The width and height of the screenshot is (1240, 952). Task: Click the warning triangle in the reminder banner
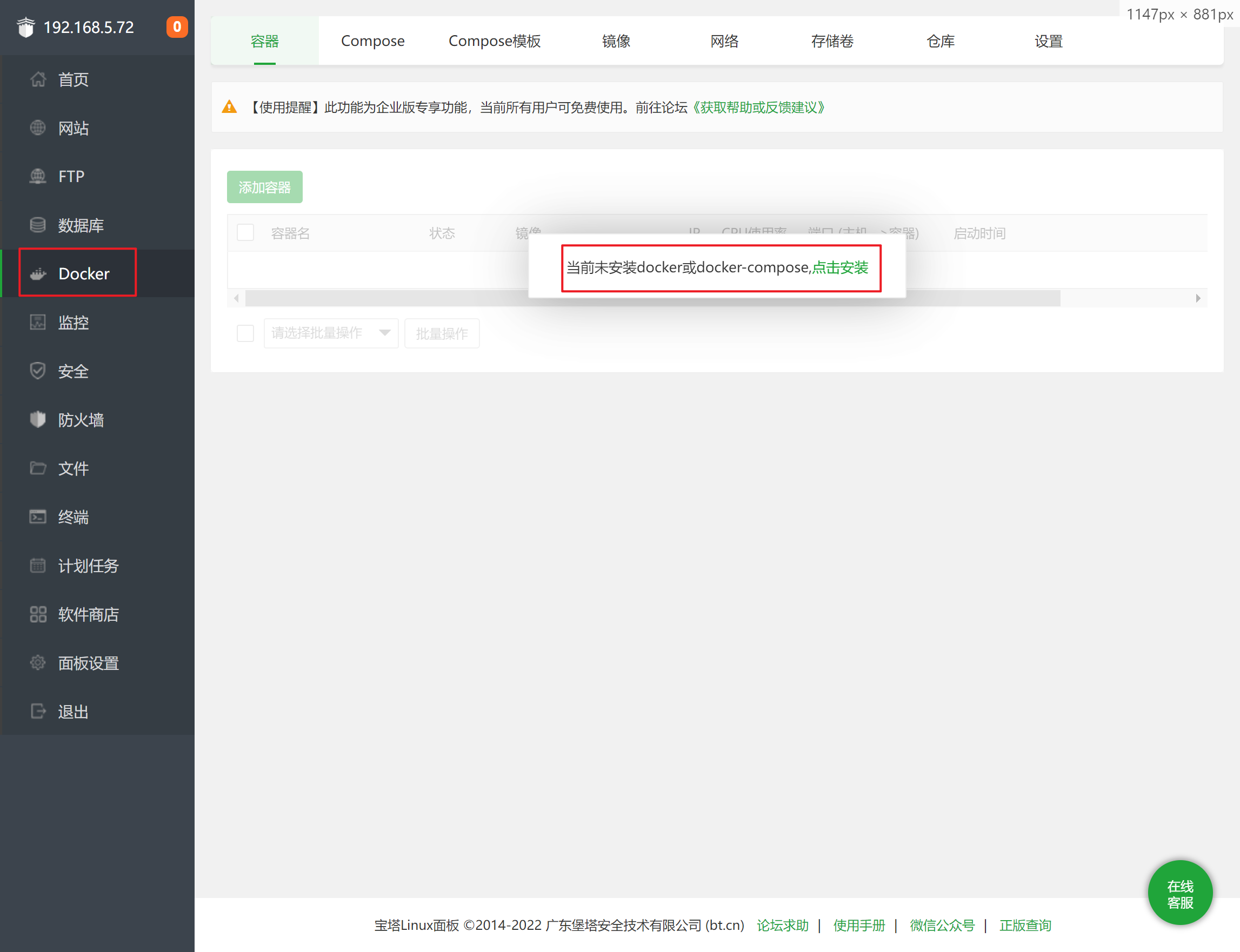coord(230,106)
